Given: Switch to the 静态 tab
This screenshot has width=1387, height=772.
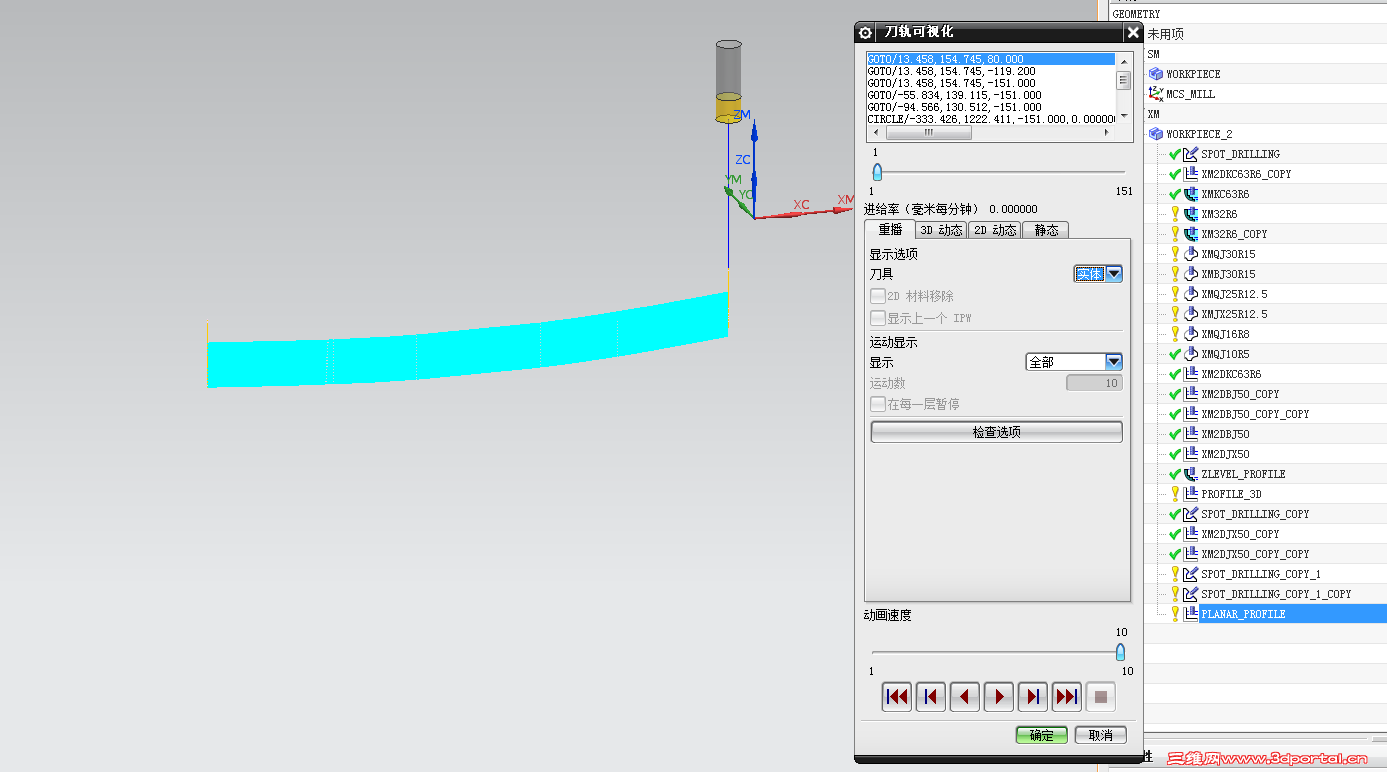Looking at the screenshot, I should 1045,229.
